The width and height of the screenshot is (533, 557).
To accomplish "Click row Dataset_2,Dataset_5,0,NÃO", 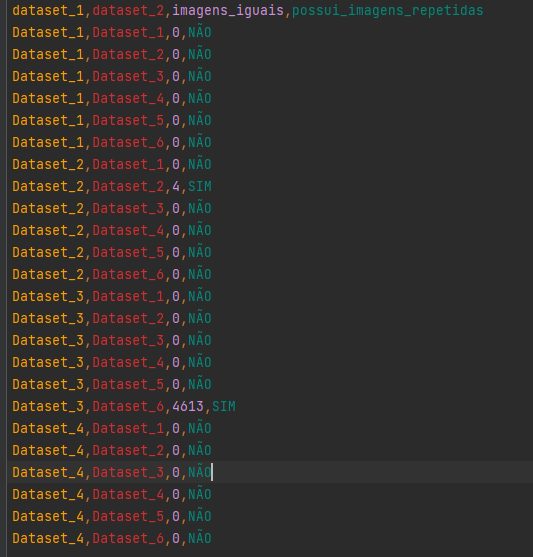I will (x=112, y=253).
